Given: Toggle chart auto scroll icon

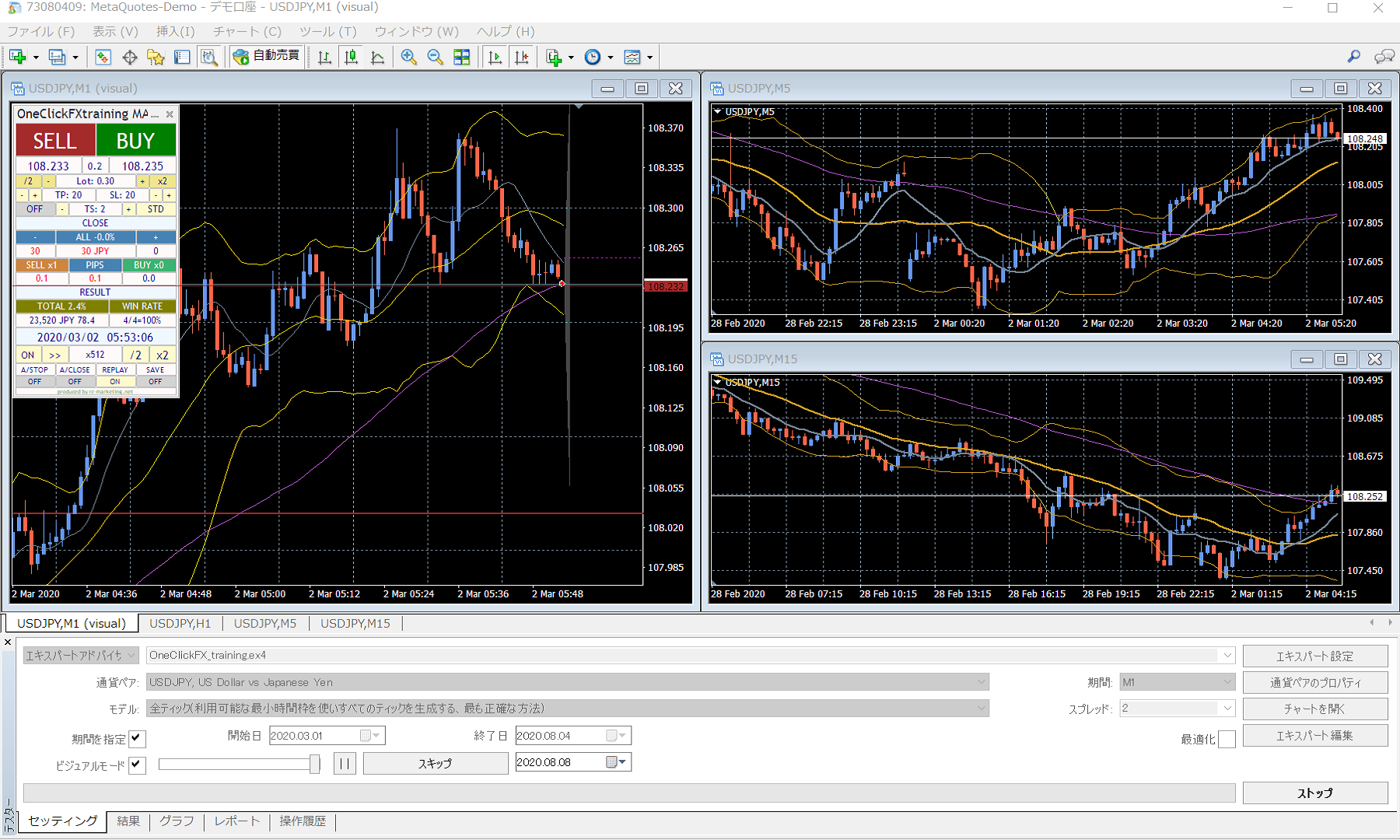Looking at the screenshot, I should point(495,57).
